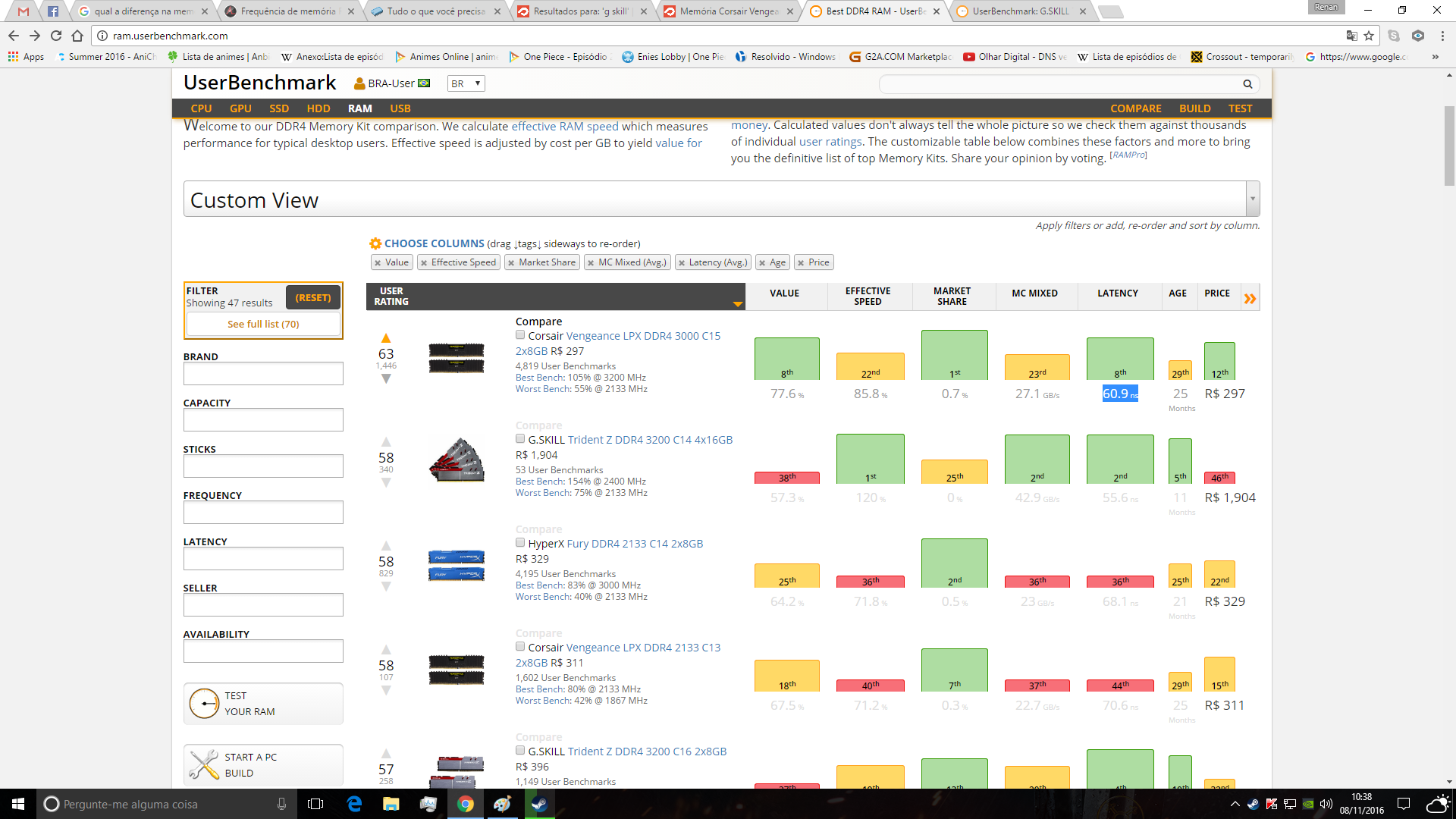Switch to the UserBenchmark: G.SKILL browser tab

[x=1020, y=11]
